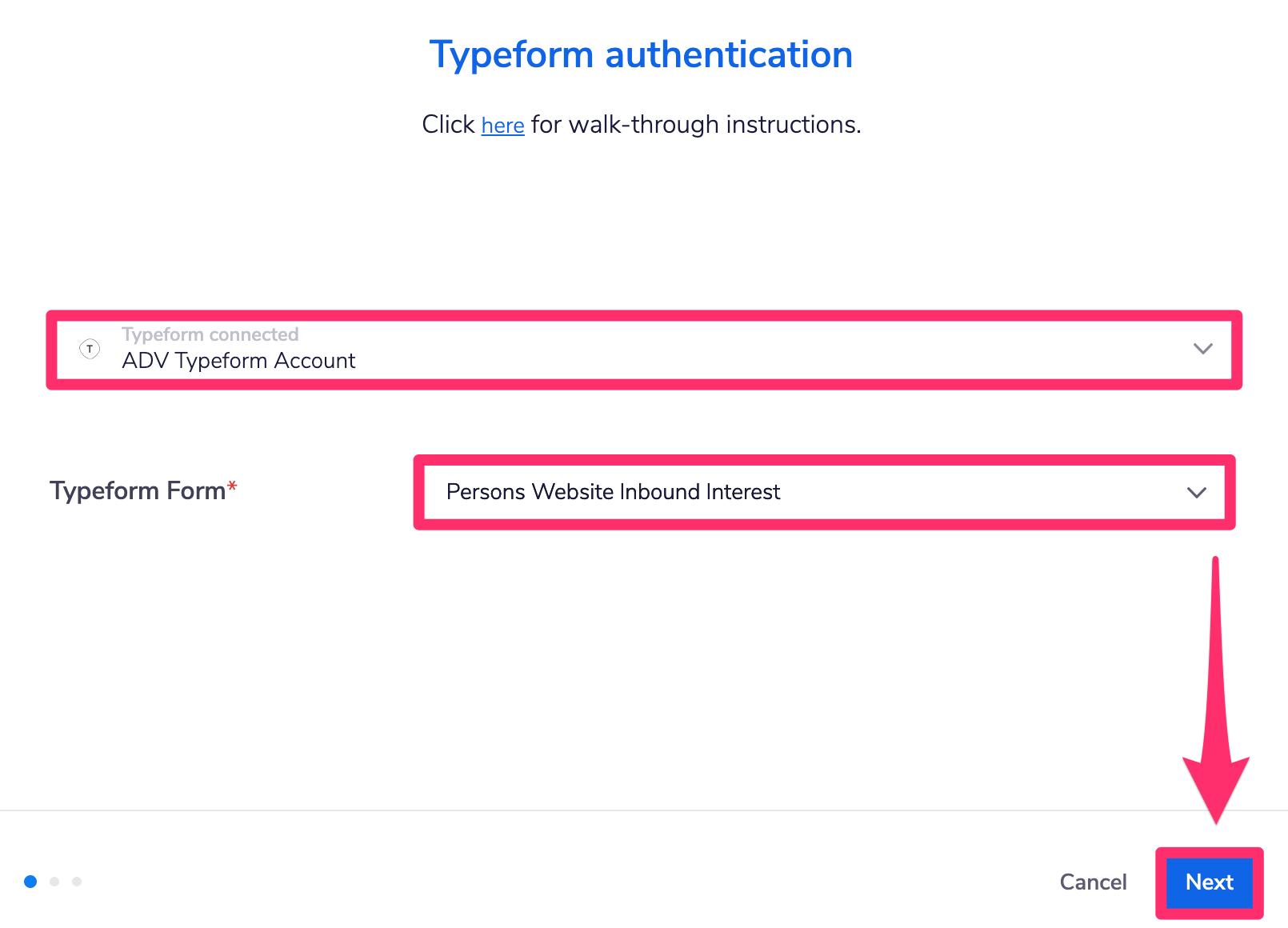1288x928 pixels.
Task: Open the "Typeform Form" dropdown chevron
Action: point(1198,493)
